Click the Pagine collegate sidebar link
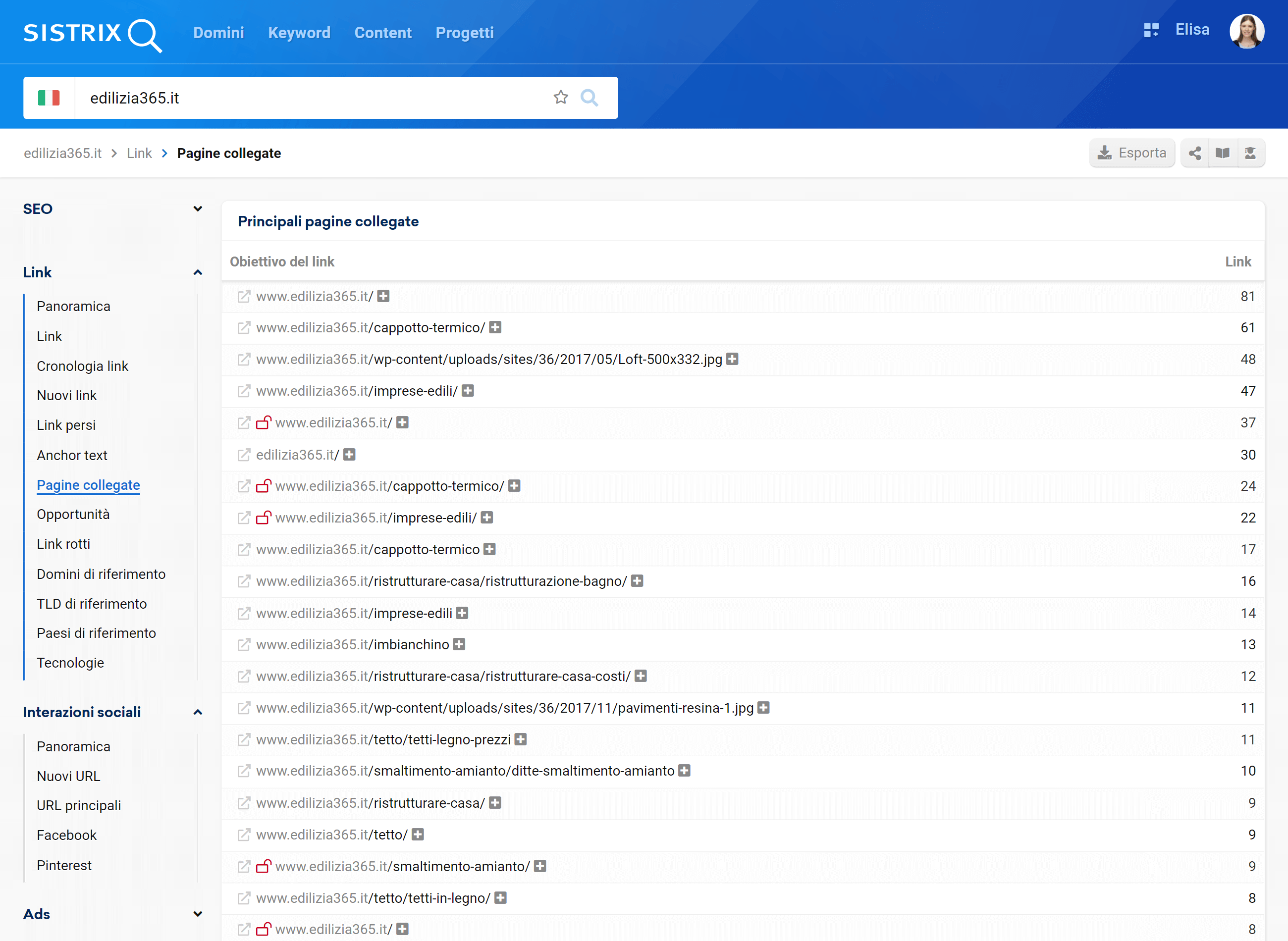 [x=88, y=485]
